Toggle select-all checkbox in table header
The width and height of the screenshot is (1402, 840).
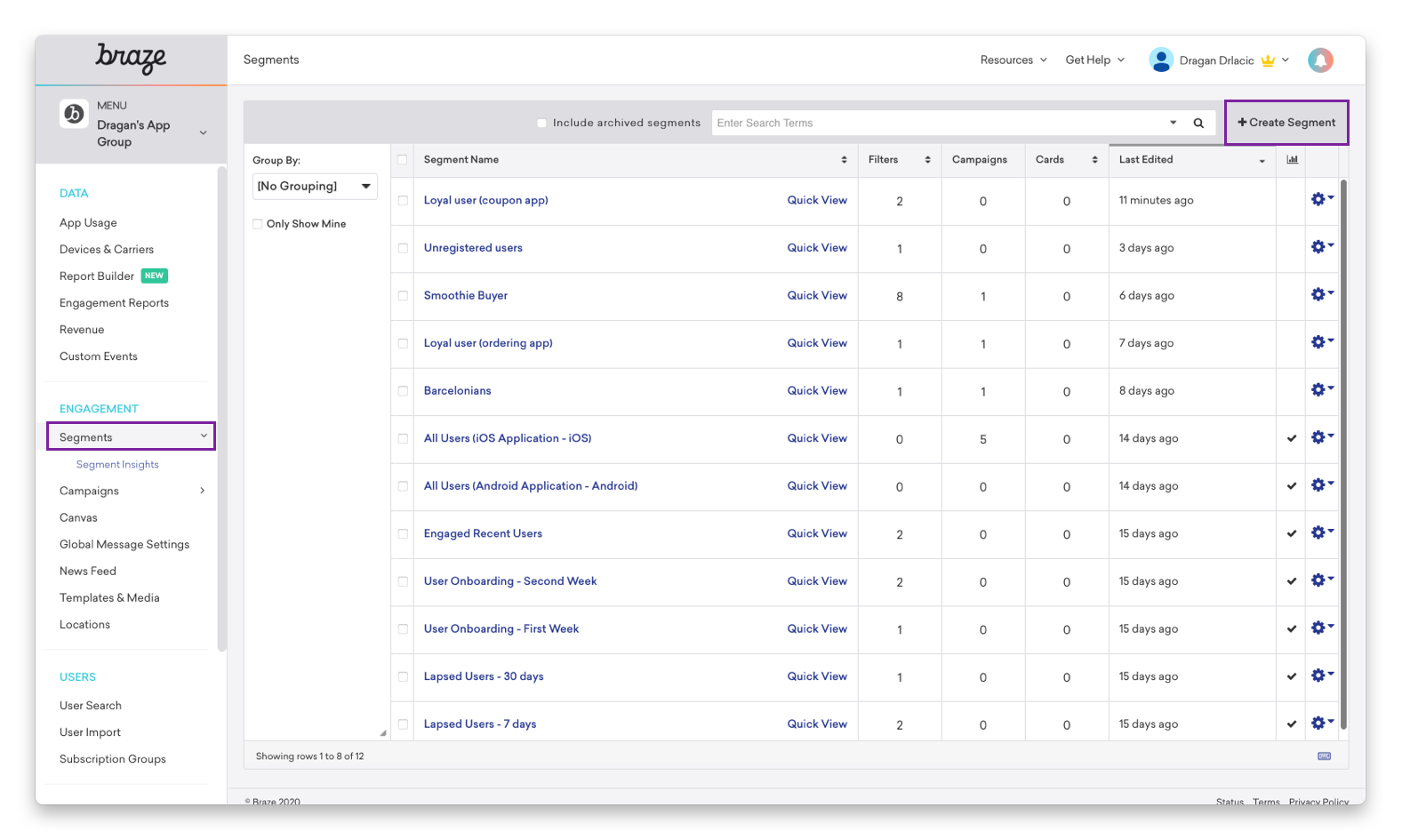pyautogui.click(x=402, y=160)
